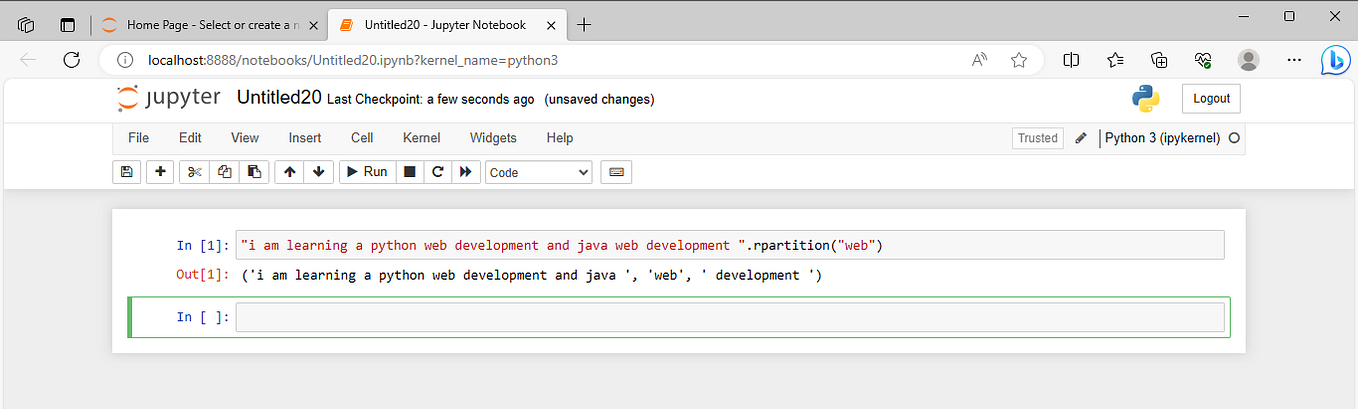Screen dimensions: 1358x409
Task: Restart kernel and rerun all fast-forward icon
Action: click(x=465, y=172)
